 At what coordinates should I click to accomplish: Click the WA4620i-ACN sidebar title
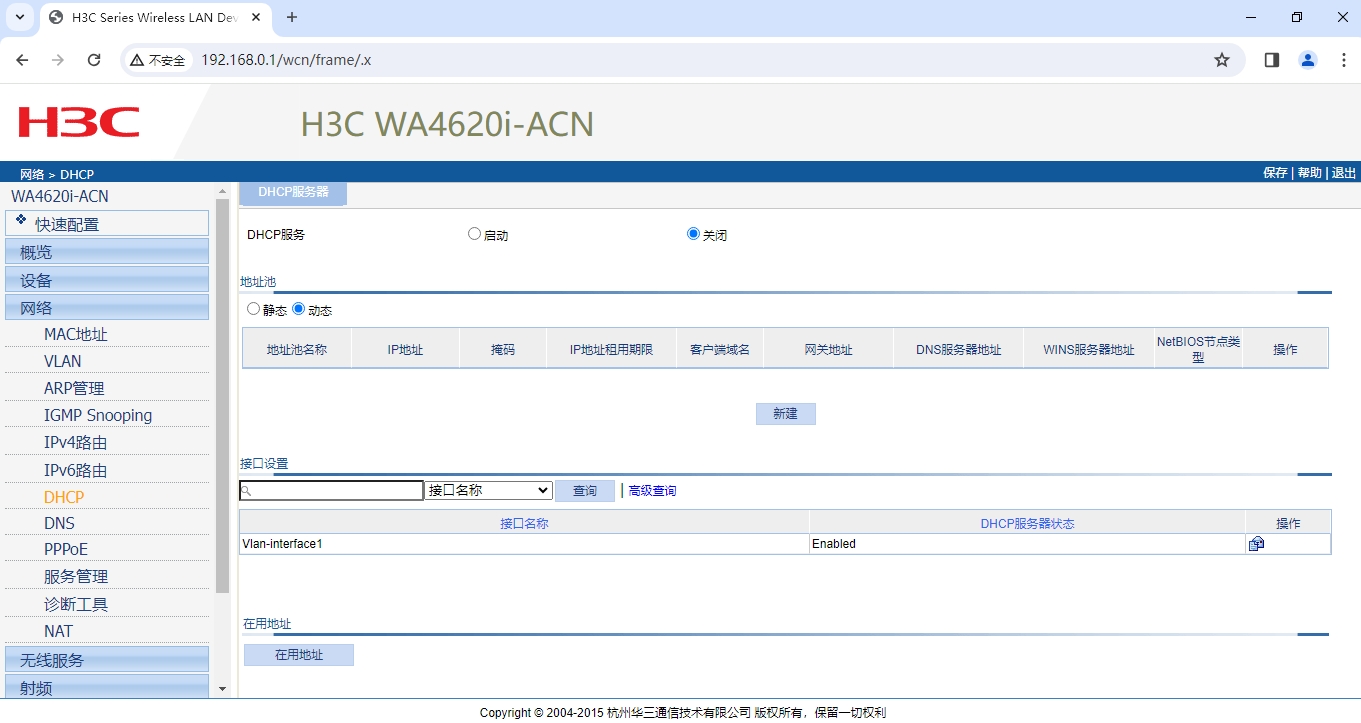tap(60, 196)
